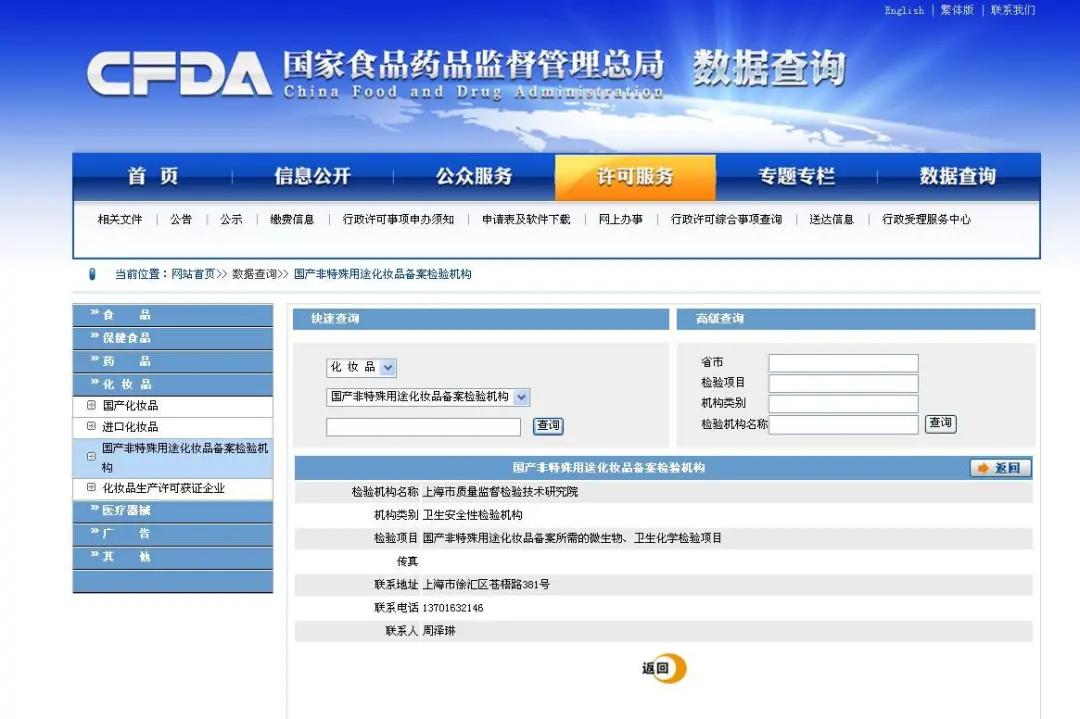This screenshot has width=1080, height=719.
Task: Click the 查询 button in 快速查询 panel
Action: [547, 425]
